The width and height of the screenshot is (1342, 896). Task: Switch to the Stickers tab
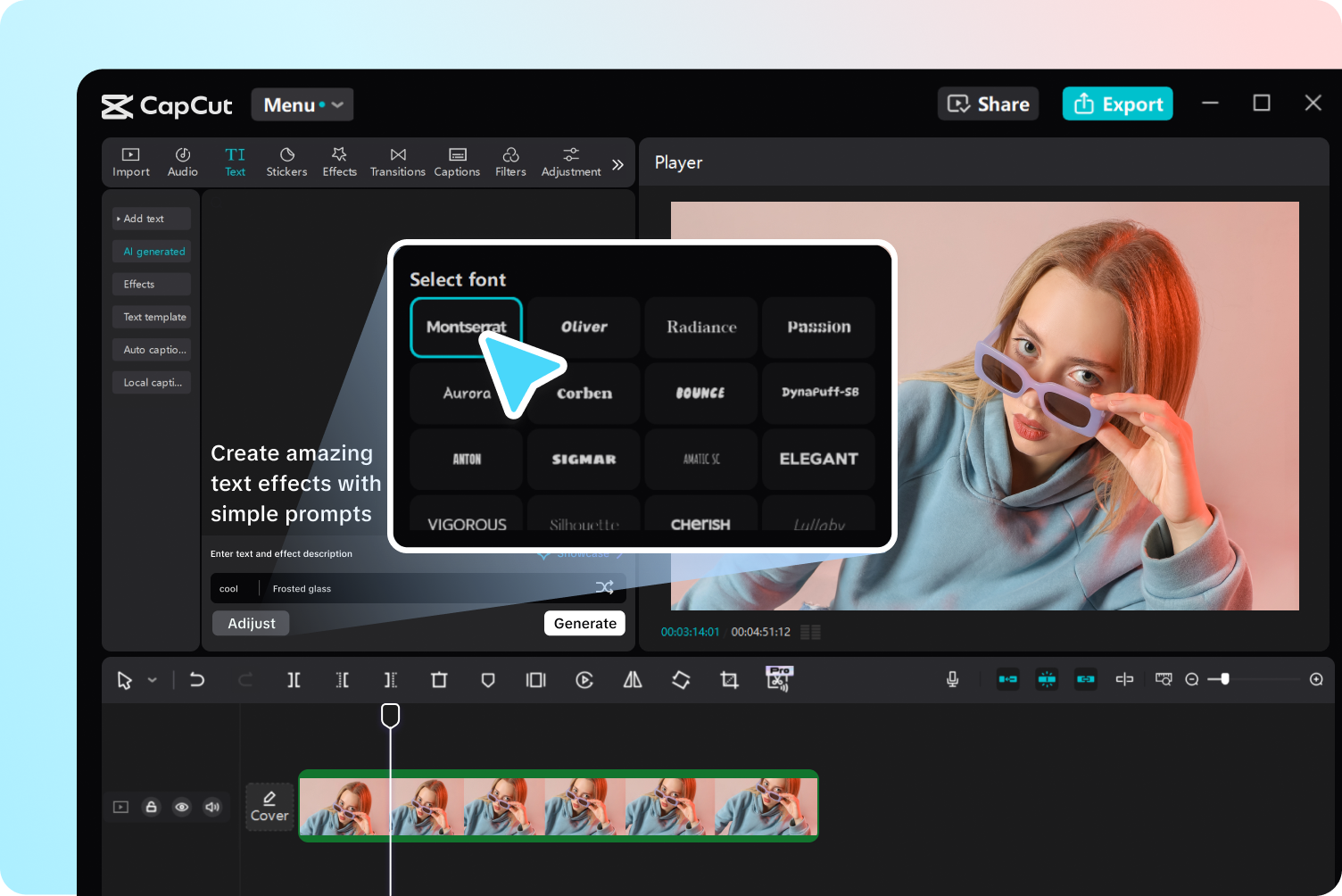(x=286, y=162)
